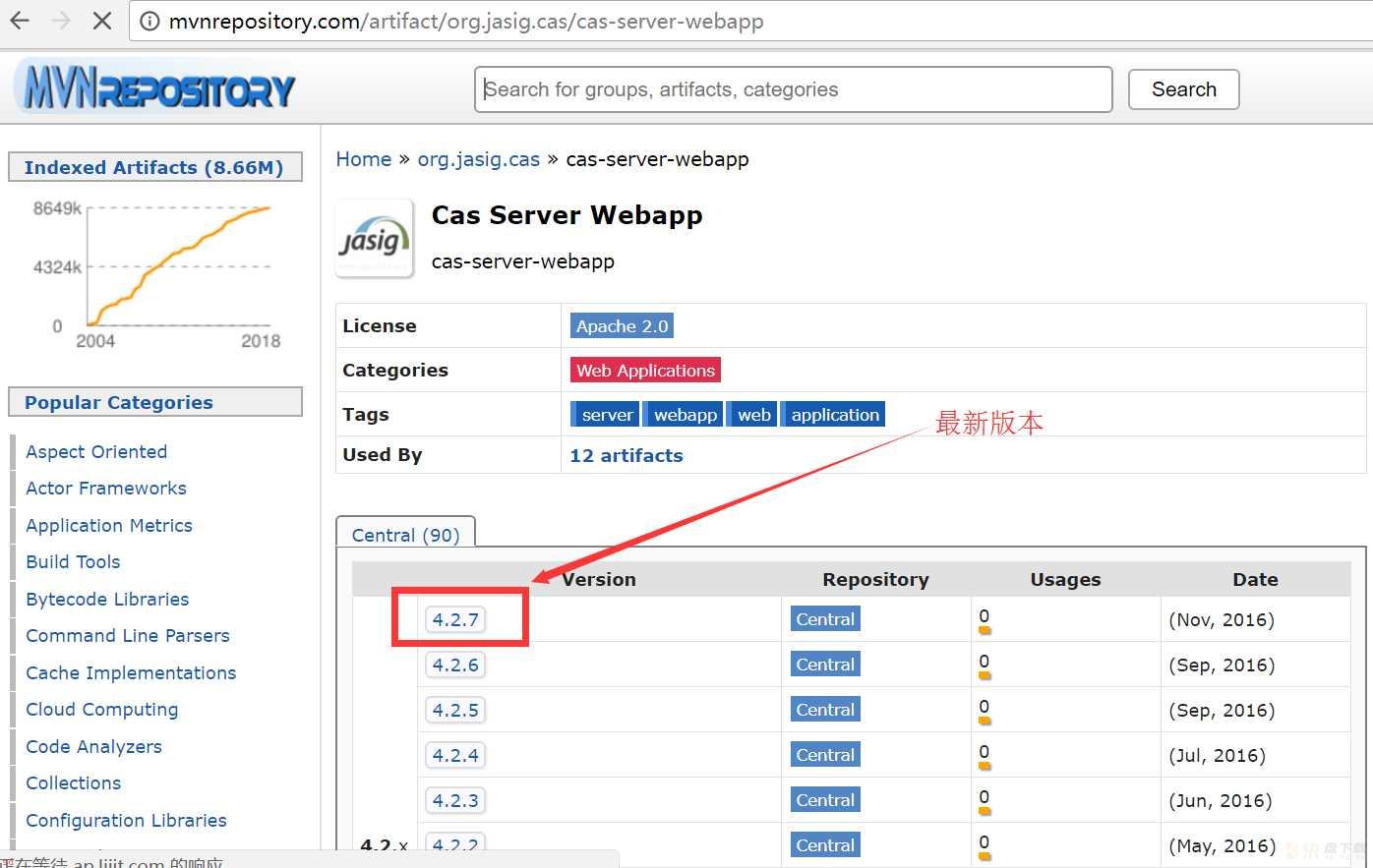Click the Repository column header

pyautogui.click(x=875, y=580)
